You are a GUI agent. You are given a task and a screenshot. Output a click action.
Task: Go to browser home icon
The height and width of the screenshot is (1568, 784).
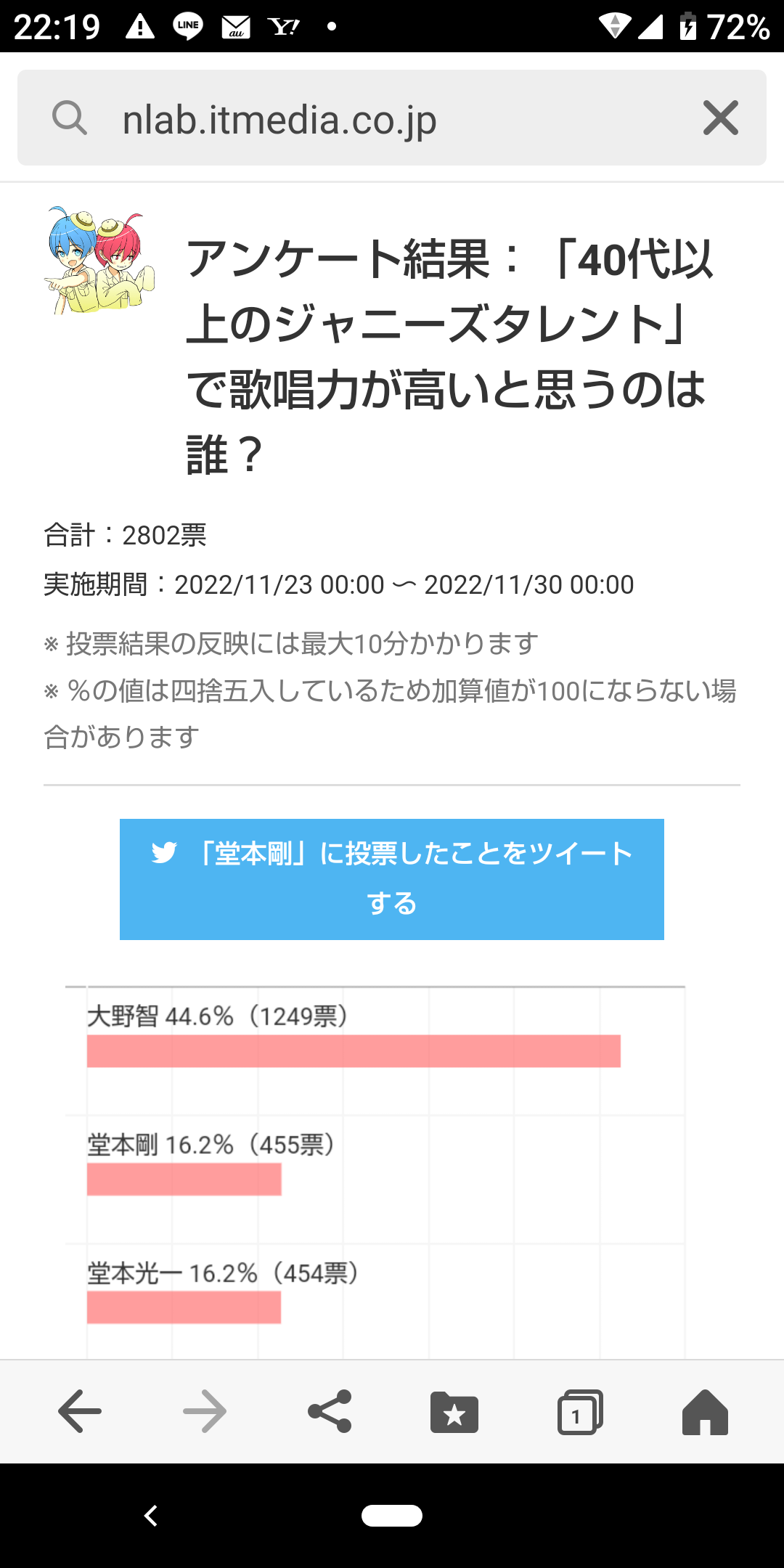(x=705, y=1412)
